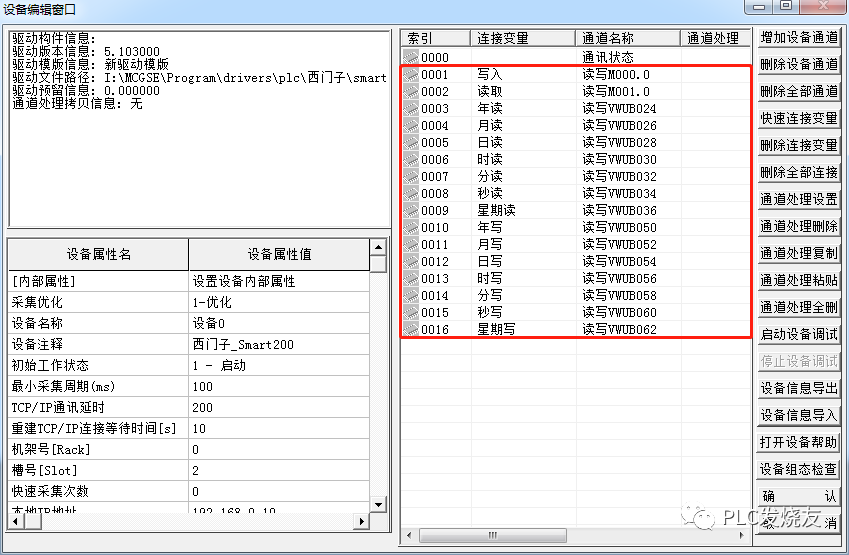Screen dimensions: 849x555
Task: Click property list scroll up arrow
Action: click(x=378, y=247)
